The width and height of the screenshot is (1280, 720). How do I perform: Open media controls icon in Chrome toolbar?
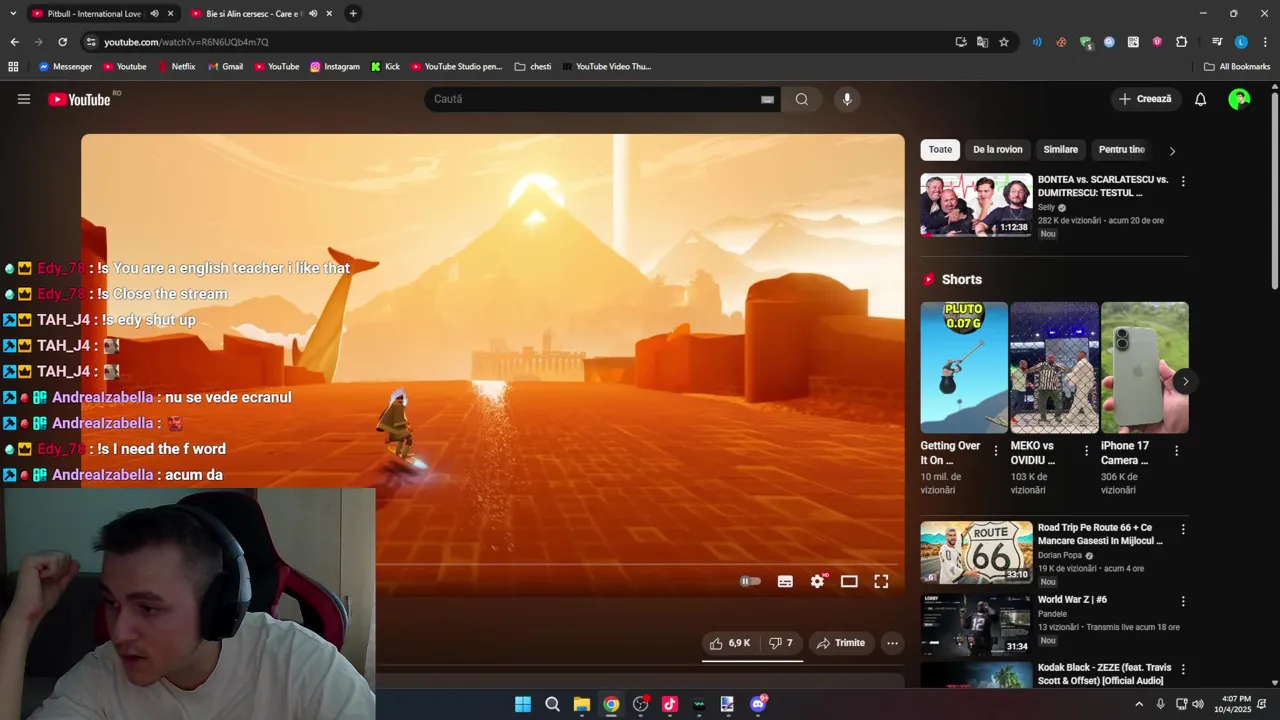point(1217,42)
